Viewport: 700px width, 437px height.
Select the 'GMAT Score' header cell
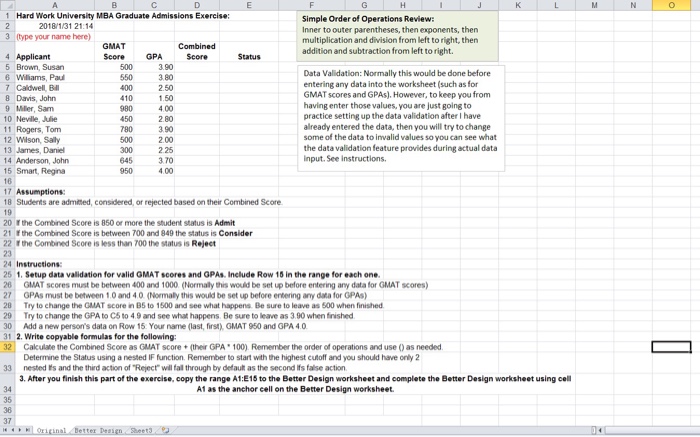click(114, 52)
